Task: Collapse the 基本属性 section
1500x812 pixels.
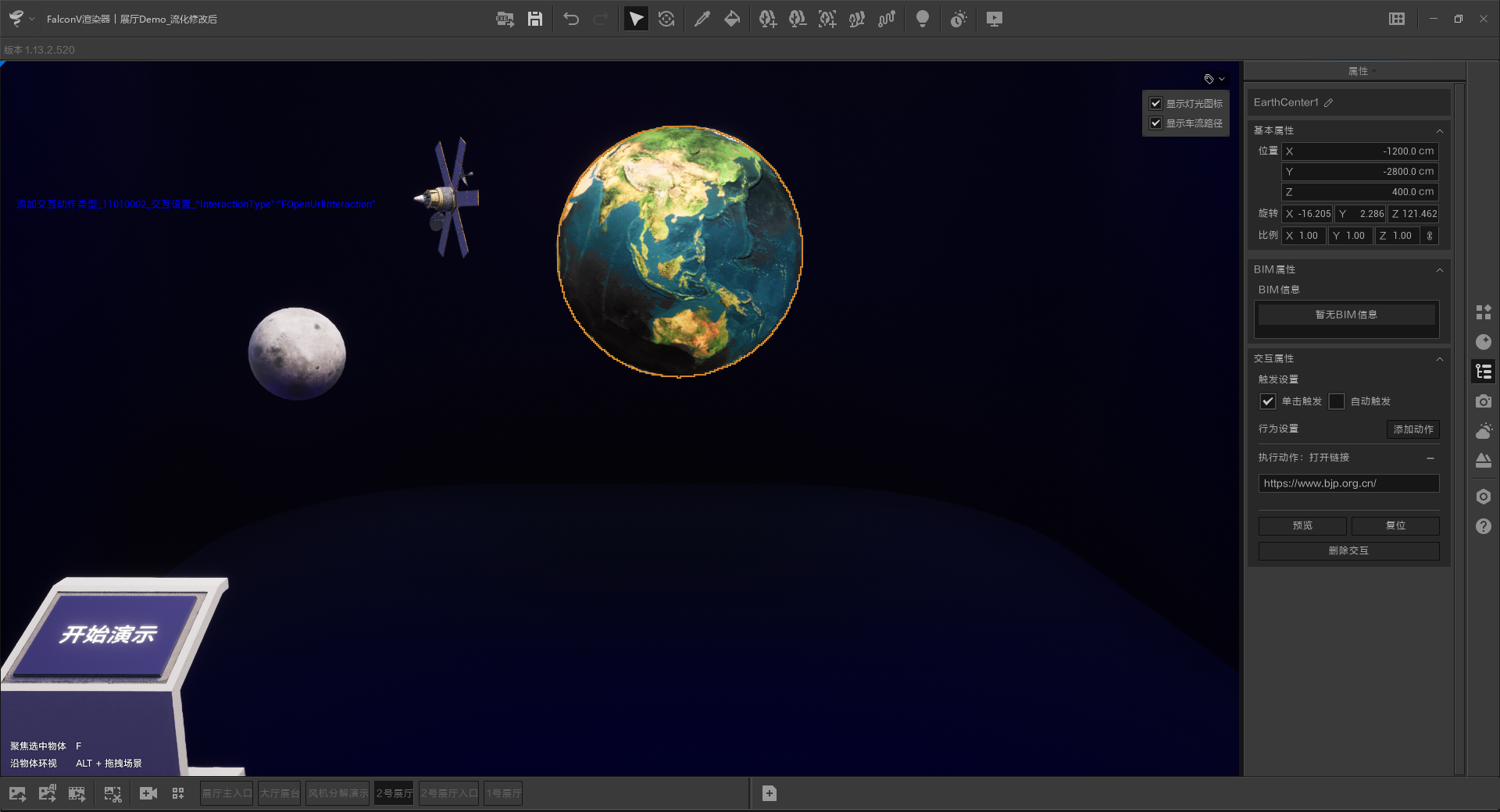Action: tap(1439, 131)
